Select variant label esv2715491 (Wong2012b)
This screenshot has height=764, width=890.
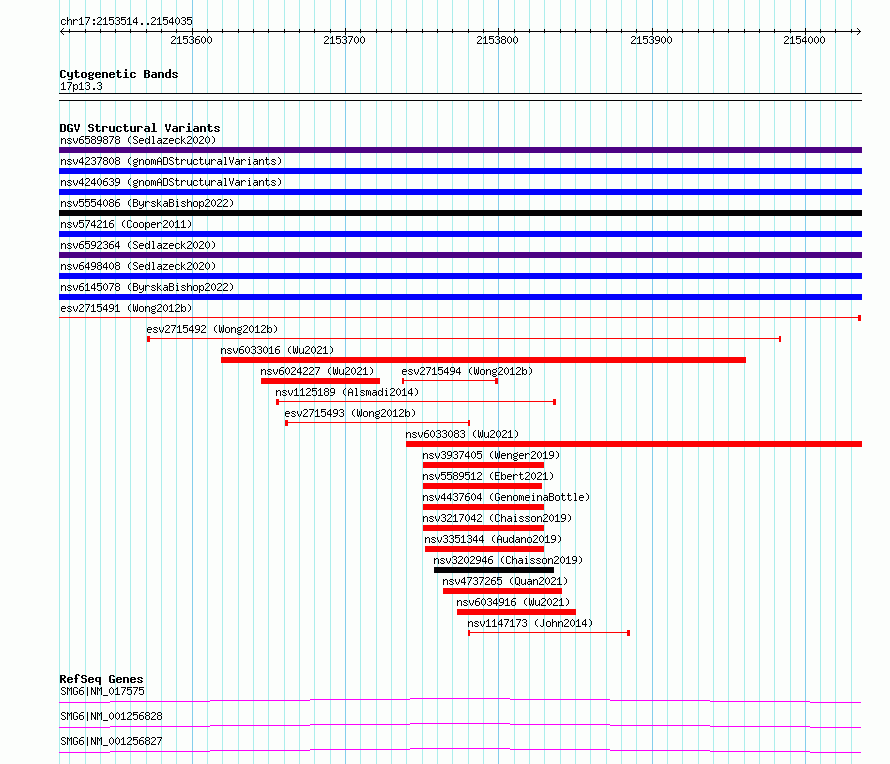click(126, 308)
